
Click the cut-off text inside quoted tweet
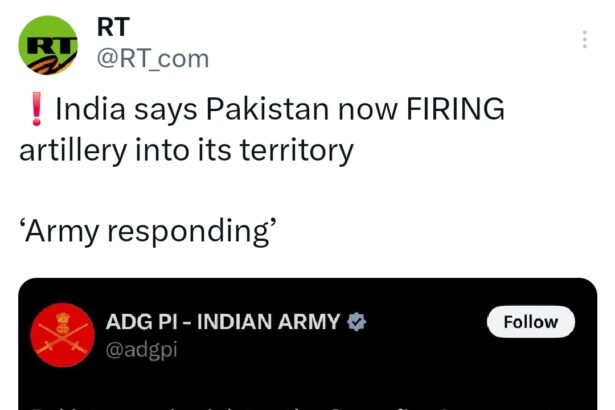(243, 407)
